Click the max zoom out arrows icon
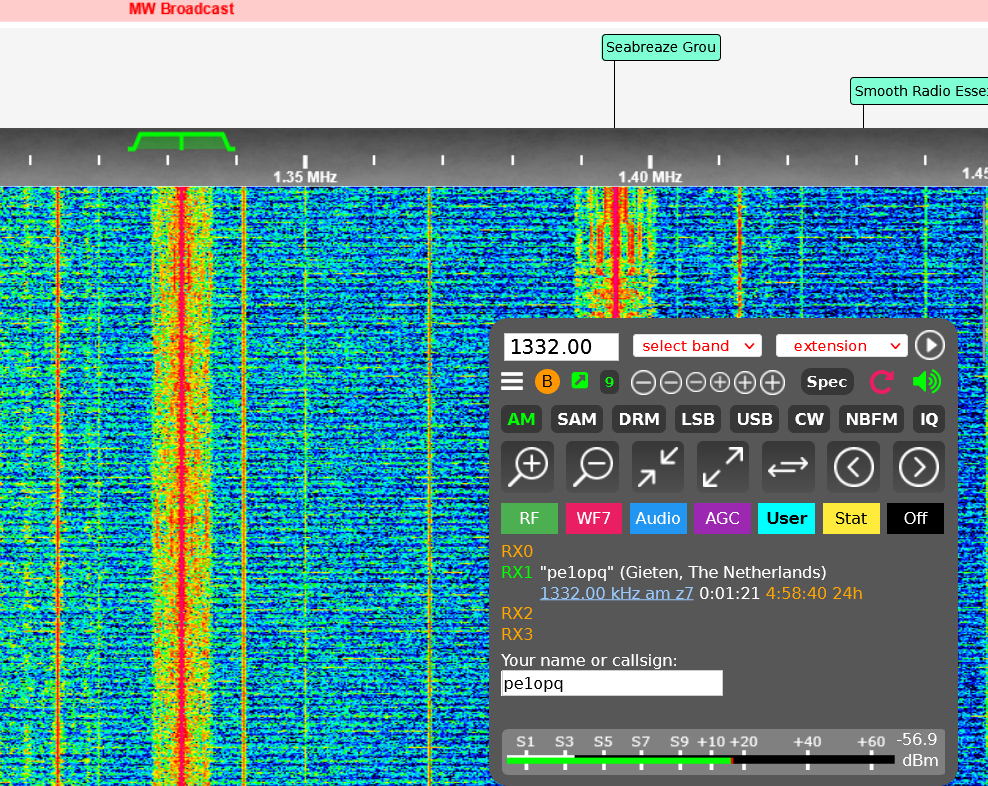Screen dimensions: 988x786 coord(723,466)
